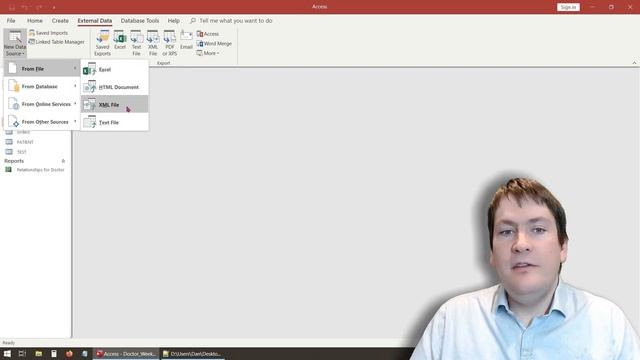Viewport: 640px width, 360px height.
Task: Expand From Other Sources submenu
Action: point(42,122)
